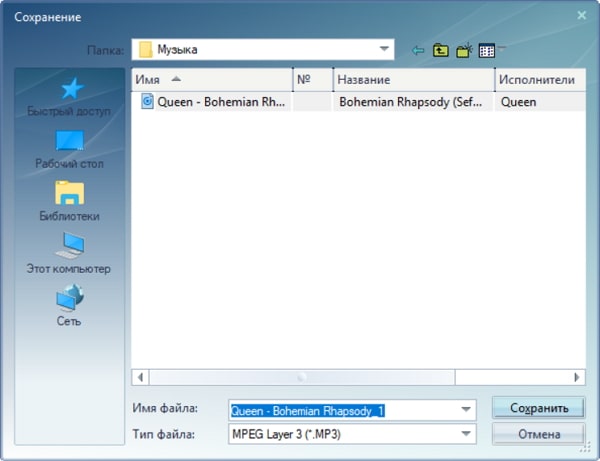Go up one folder level
600x461 pixels.
(x=441, y=50)
